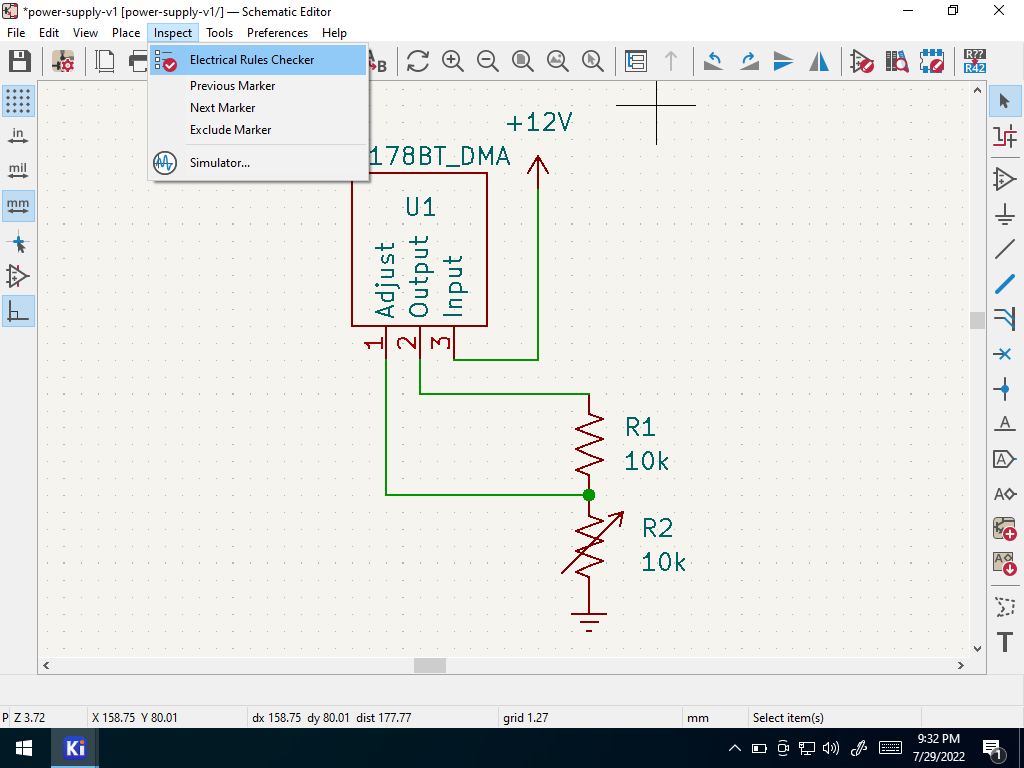Open the File menu

[16, 33]
